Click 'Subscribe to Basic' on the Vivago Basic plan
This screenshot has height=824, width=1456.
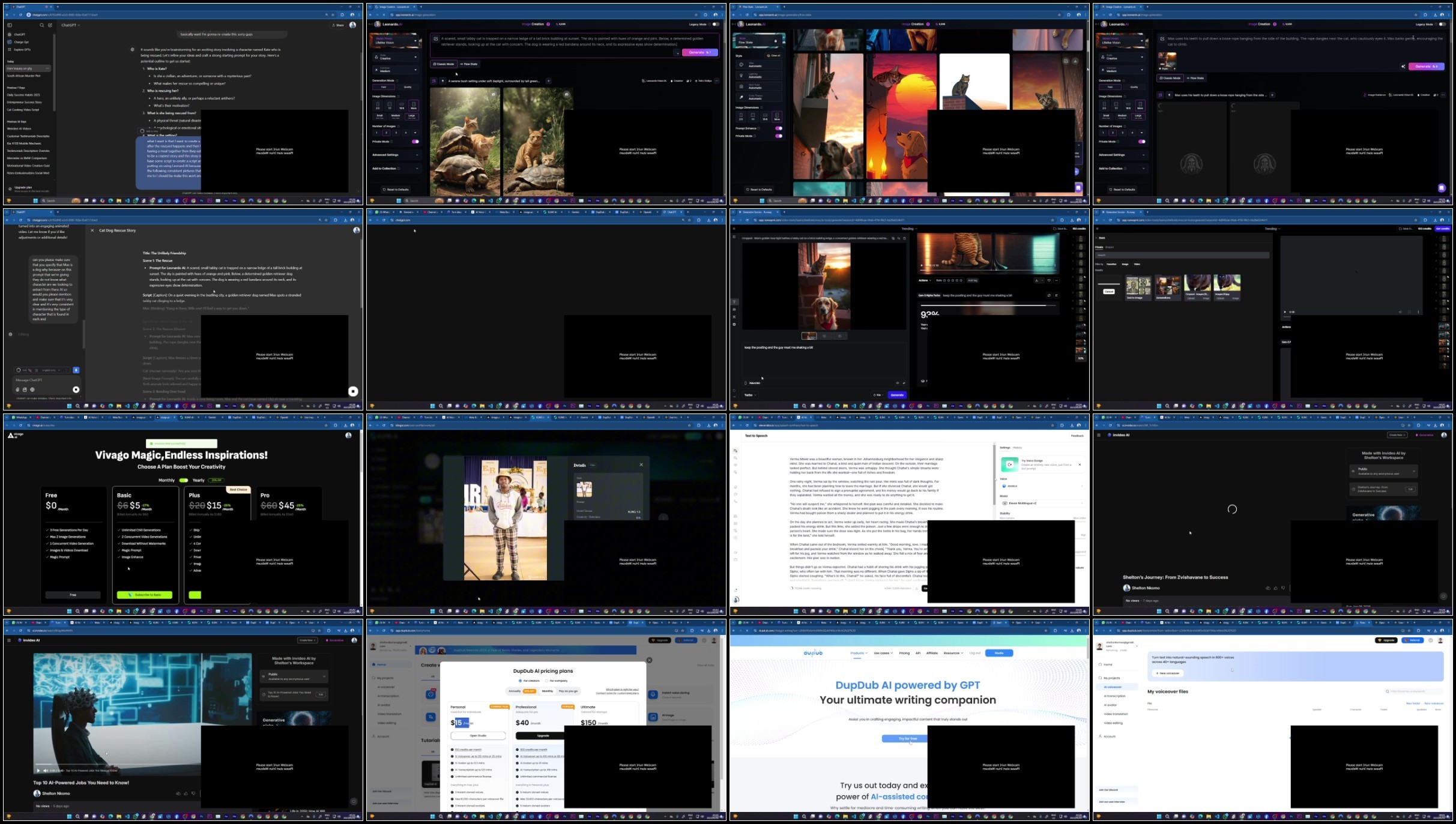point(145,595)
